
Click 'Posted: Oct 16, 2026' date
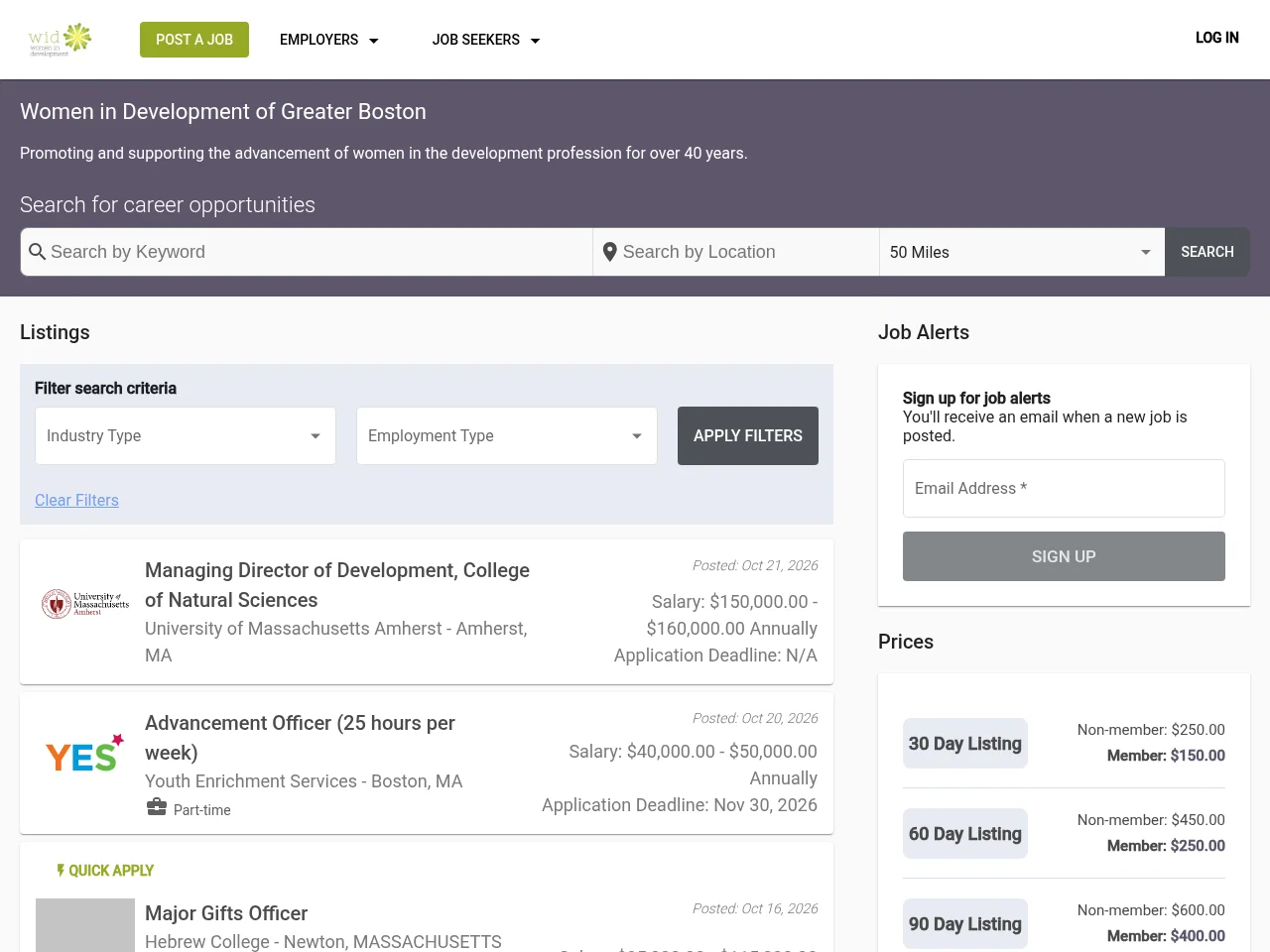coord(755,908)
